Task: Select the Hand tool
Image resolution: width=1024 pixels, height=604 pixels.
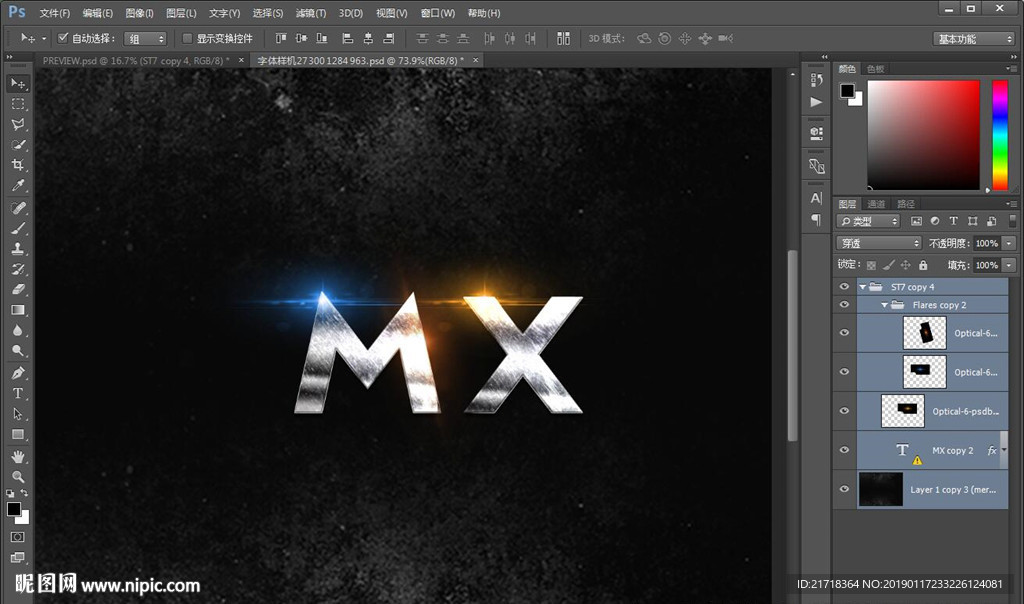Action: coord(18,456)
